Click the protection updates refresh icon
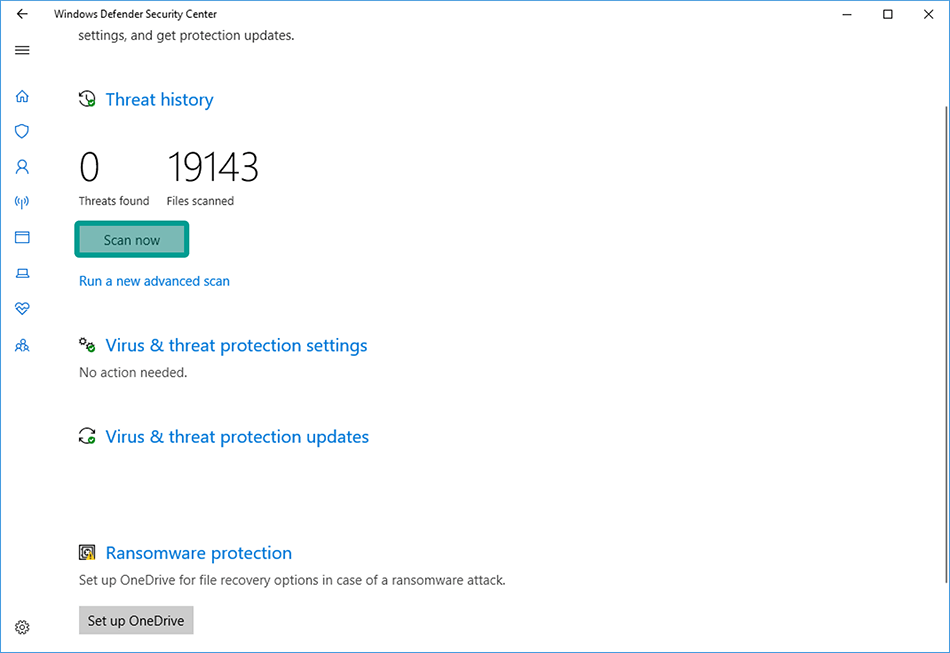Screen dimensions: 950x653 (87, 436)
